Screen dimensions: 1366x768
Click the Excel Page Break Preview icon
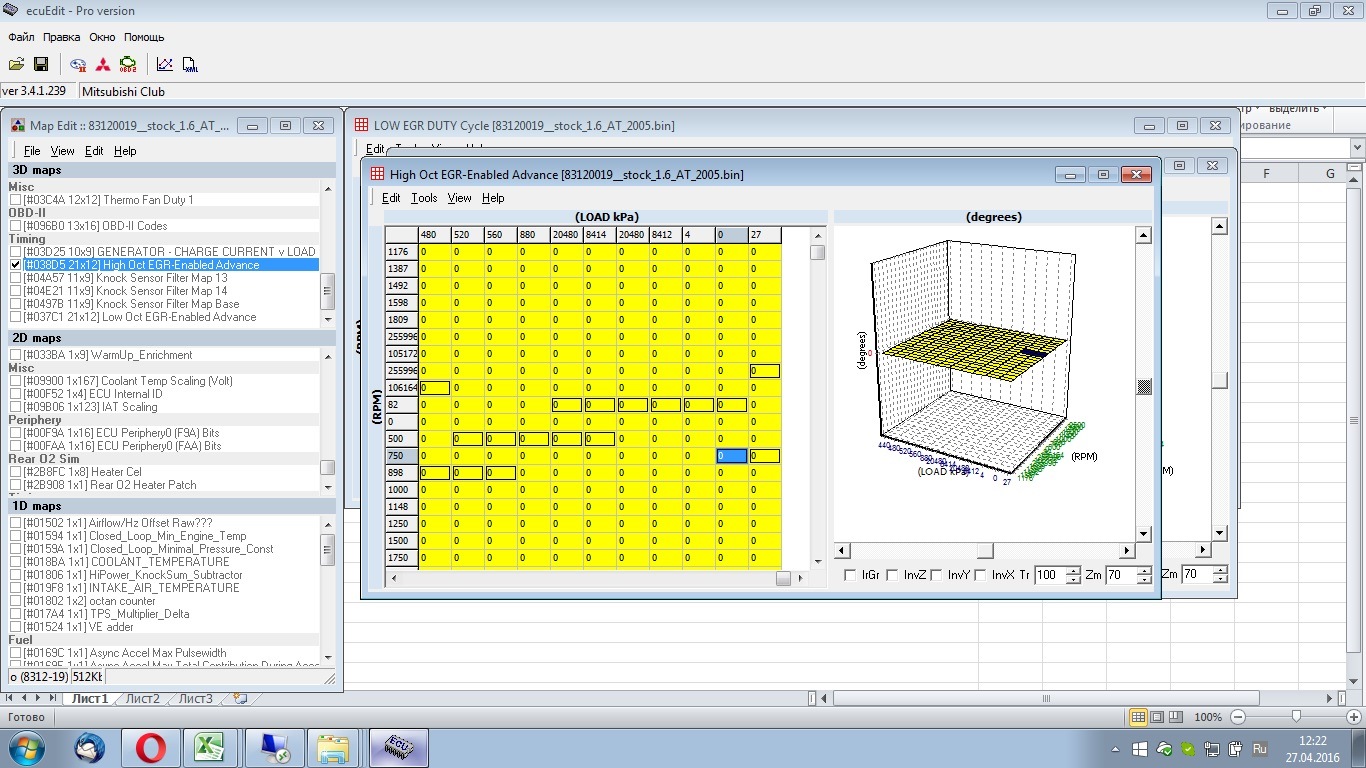point(1175,717)
